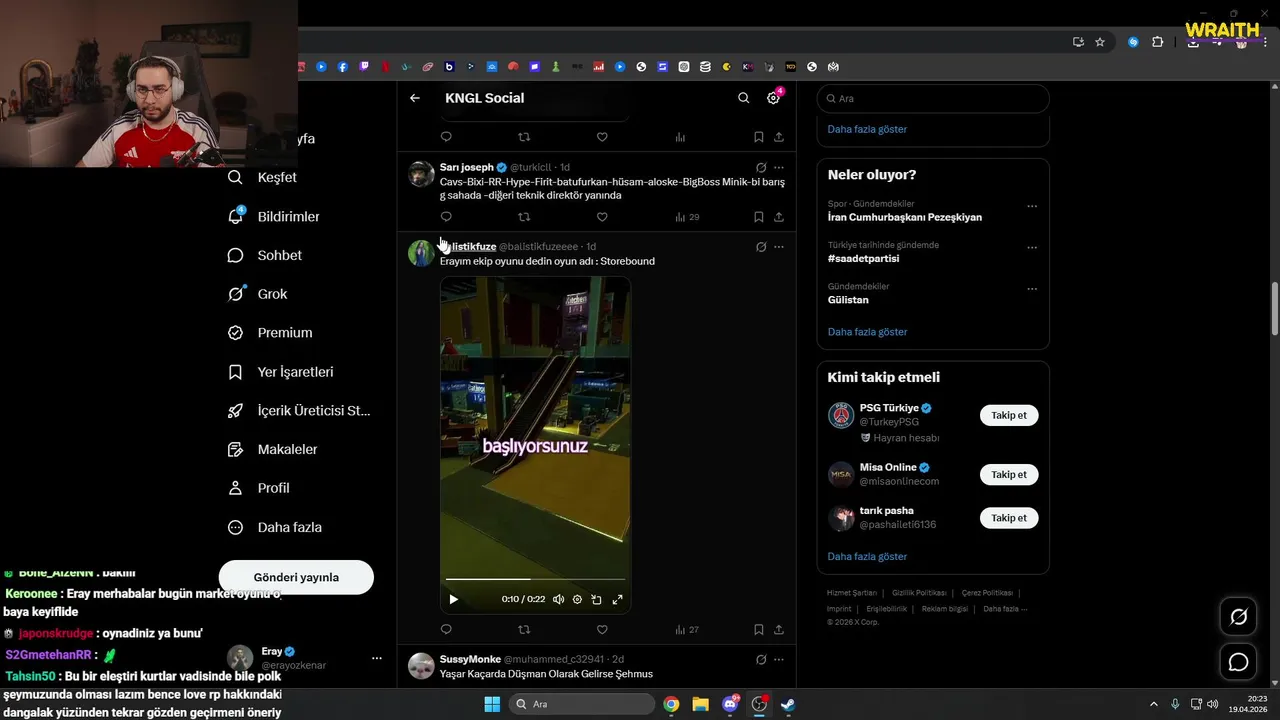Follow tarık pasha with Takip et
This screenshot has width=1280, height=720.
[x=1009, y=518]
